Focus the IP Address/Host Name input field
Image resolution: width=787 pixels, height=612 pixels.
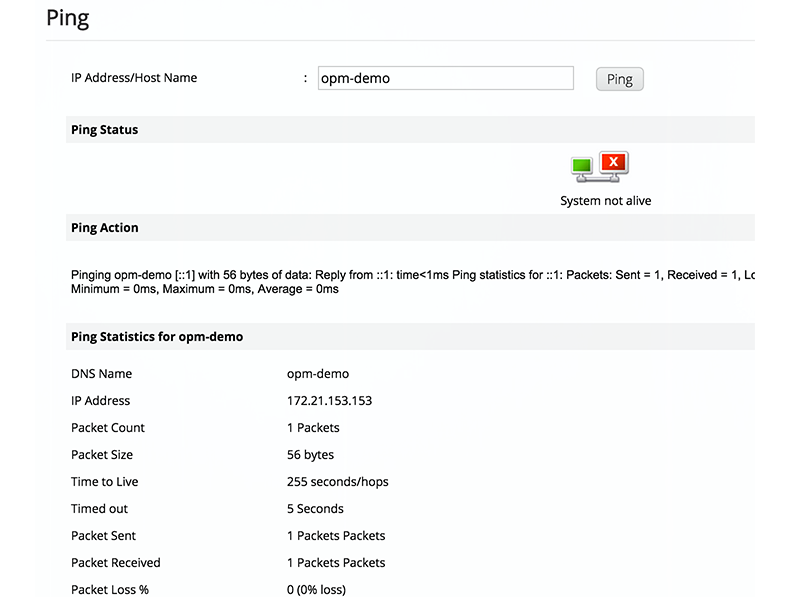(x=445, y=78)
